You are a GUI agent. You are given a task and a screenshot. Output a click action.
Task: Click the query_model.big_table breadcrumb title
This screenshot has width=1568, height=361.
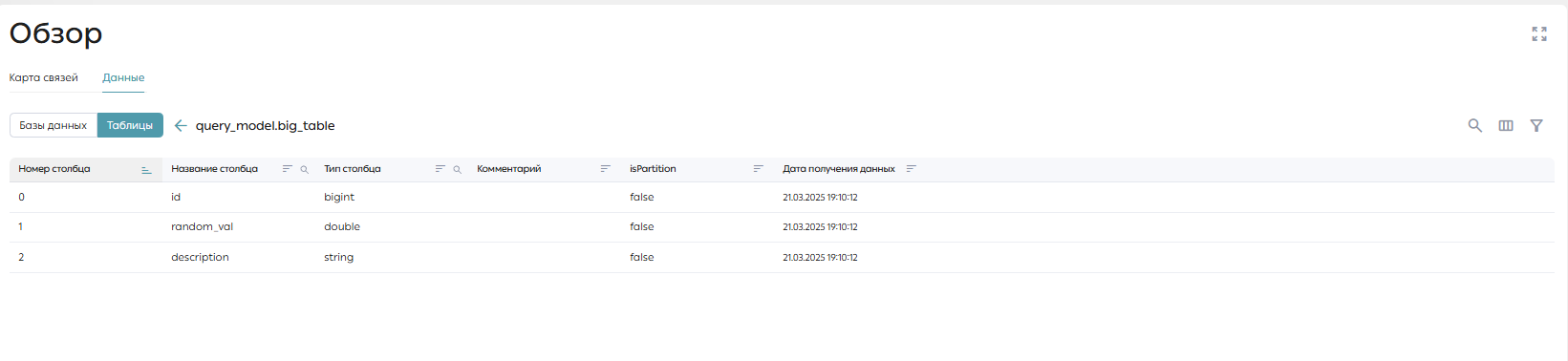[x=265, y=125]
